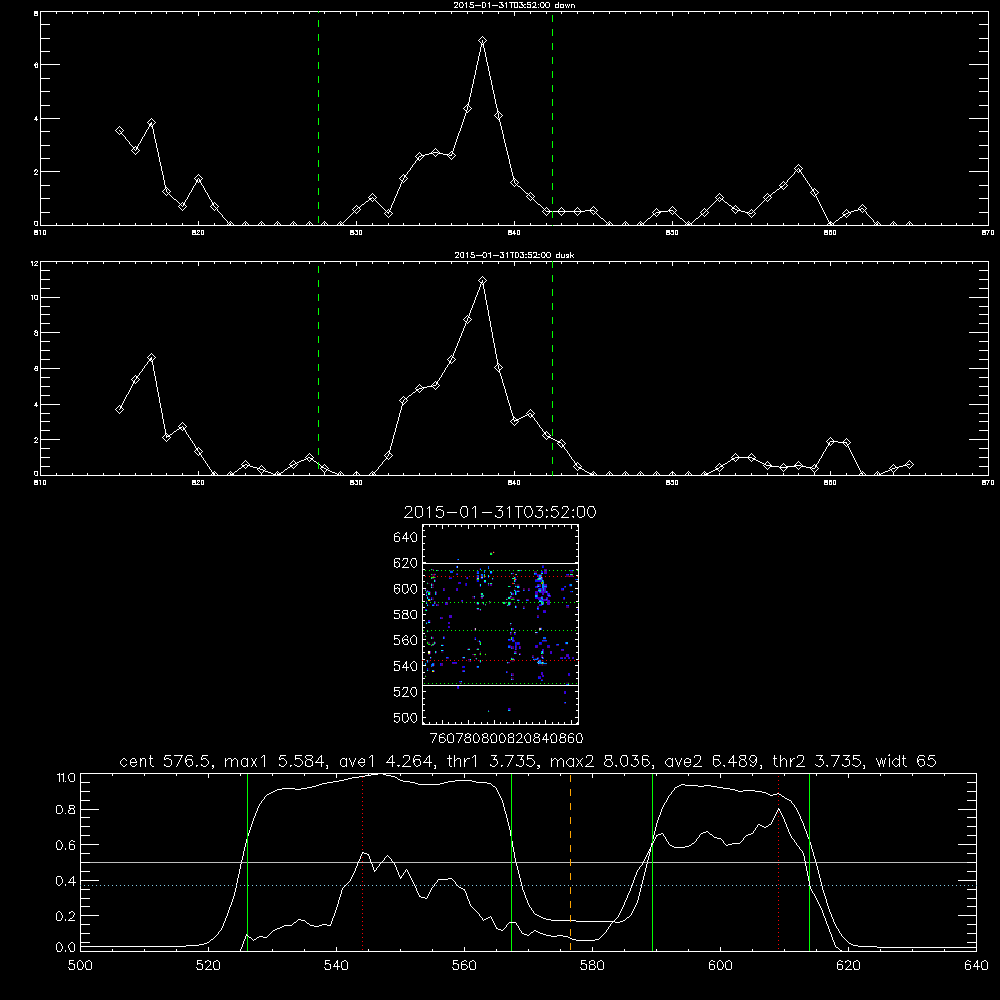Viewport: 1000px width, 1000px height.
Task: Click the leftmost green vertical line in bottom plot
Action: (x=247, y=862)
